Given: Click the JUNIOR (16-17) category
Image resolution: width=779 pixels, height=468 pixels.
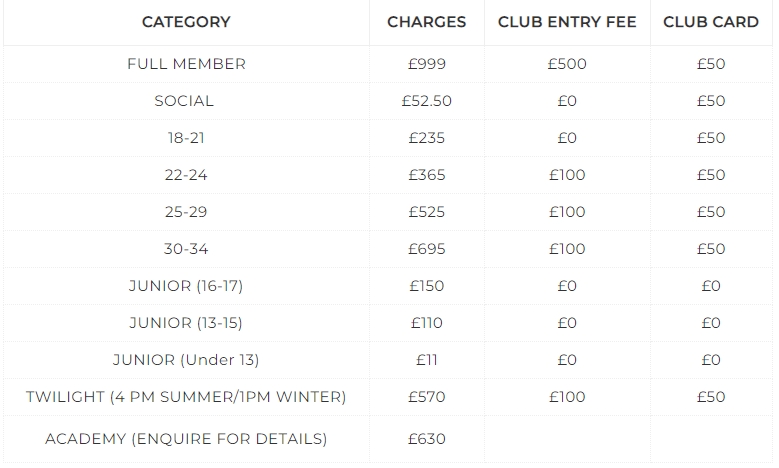Looking at the screenshot, I should pyautogui.click(x=186, y=286).
